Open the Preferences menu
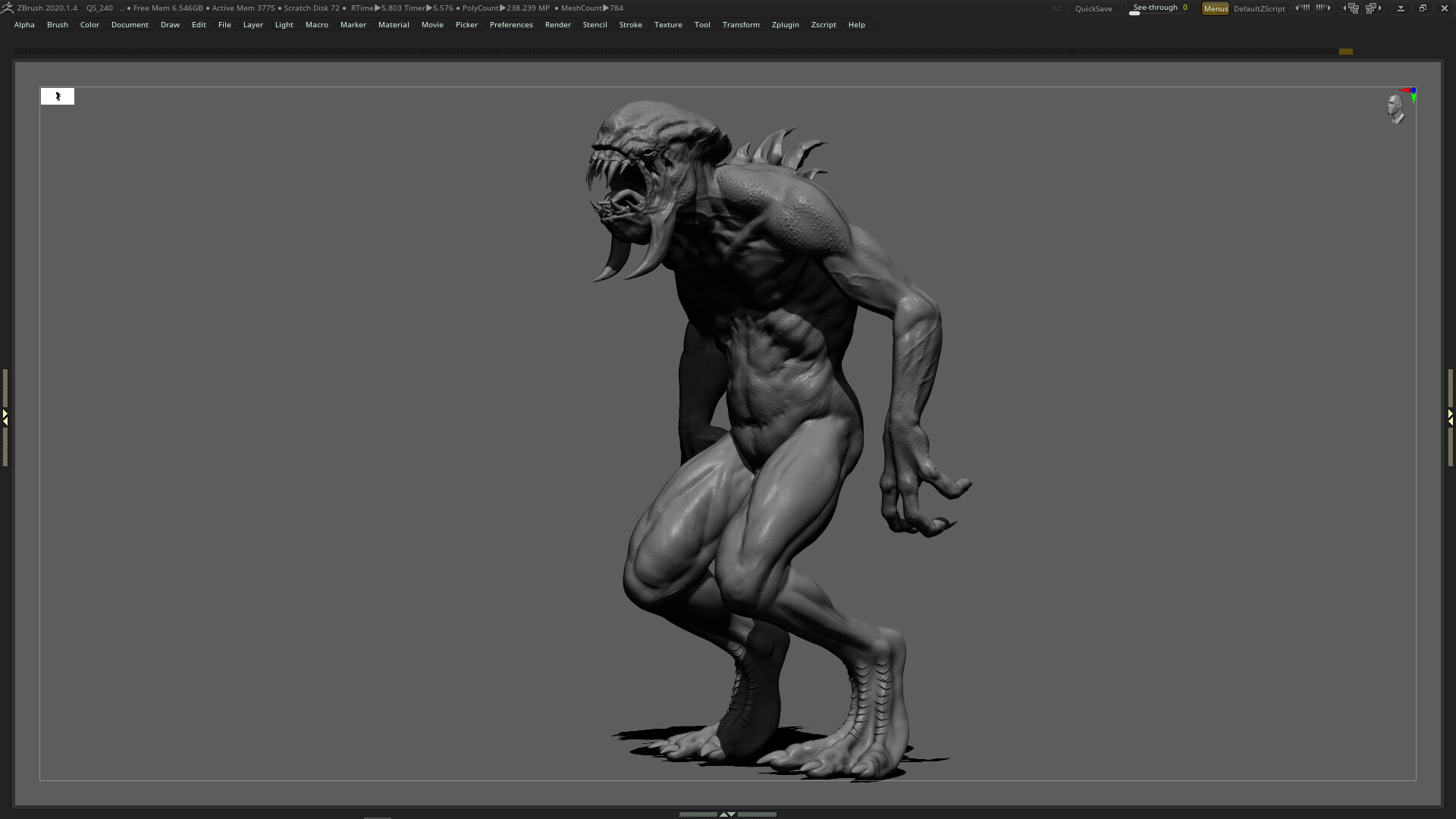 coord(511,24)
